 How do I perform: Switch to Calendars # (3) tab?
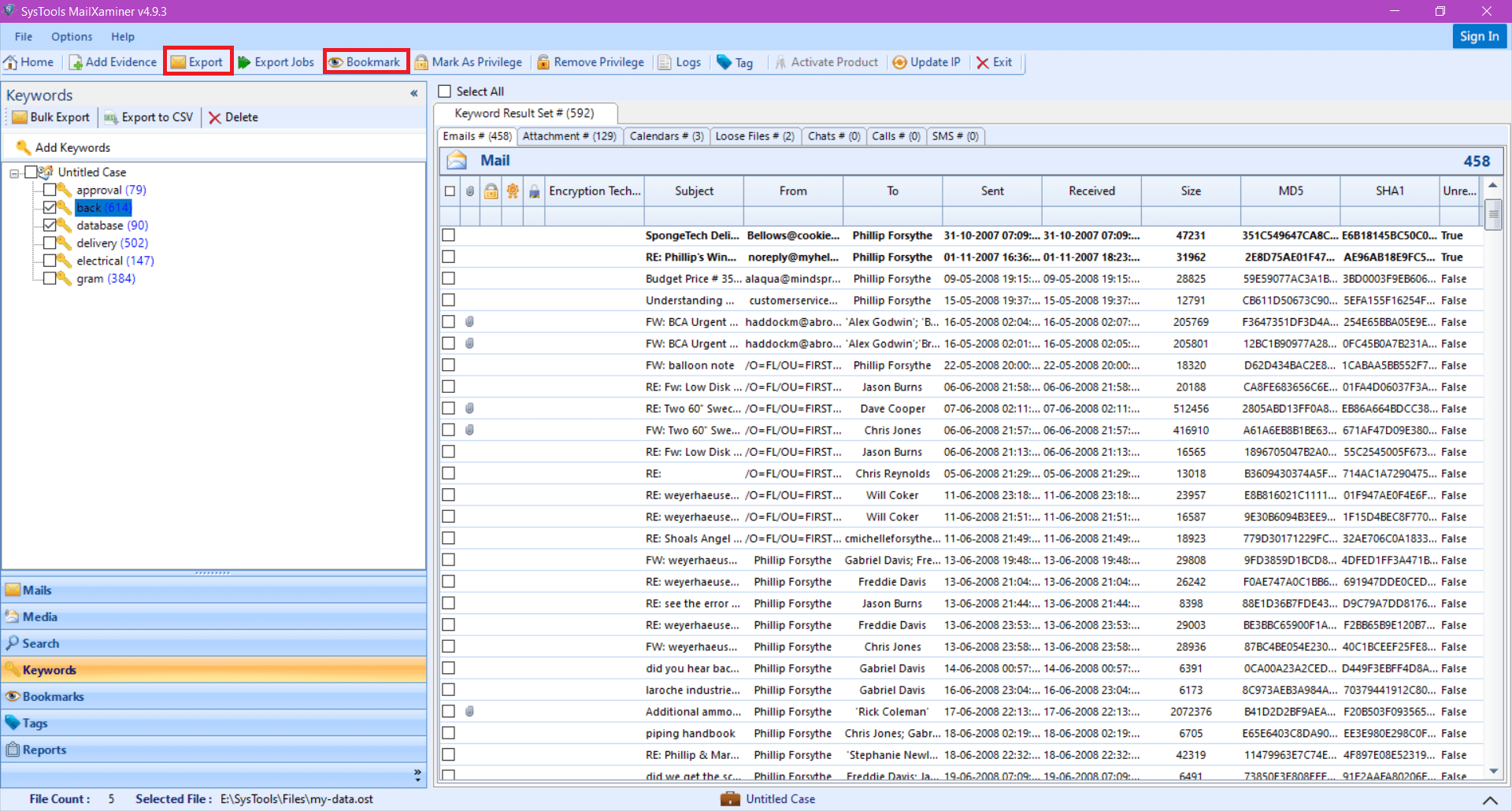[666, 136]
